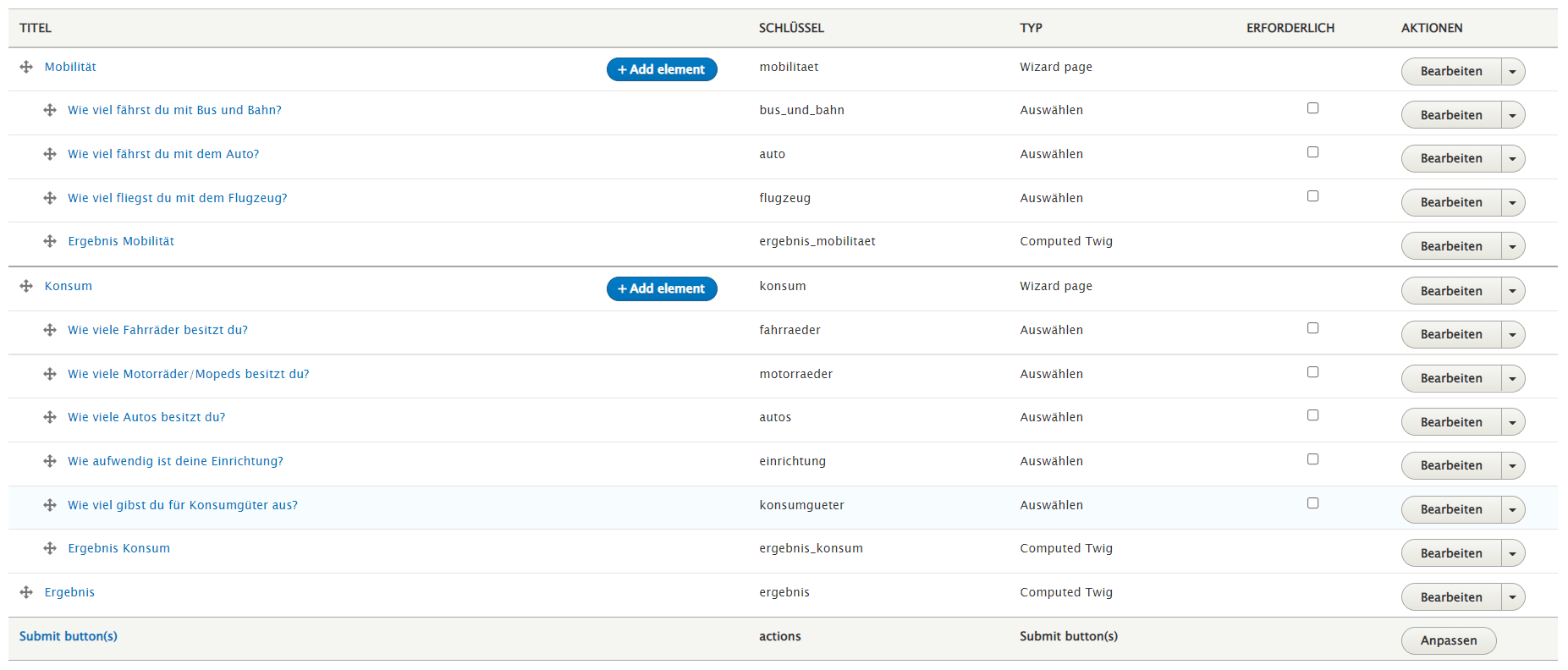Click the drag handle for Konsum
The height and width of the screenshot is (670, 1568).
(x=26, y=286)
